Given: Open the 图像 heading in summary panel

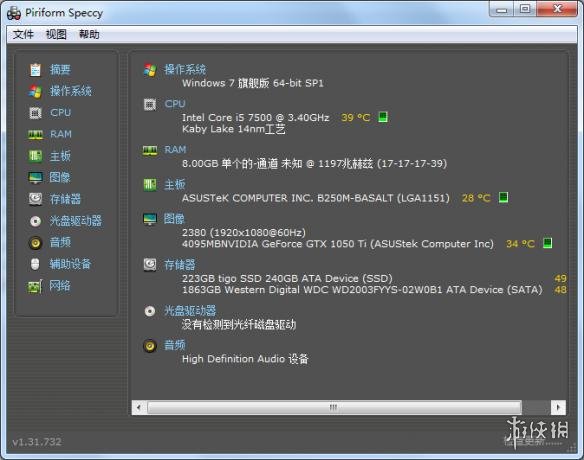Looking at the screenshot, I should [x=174, y=219].
